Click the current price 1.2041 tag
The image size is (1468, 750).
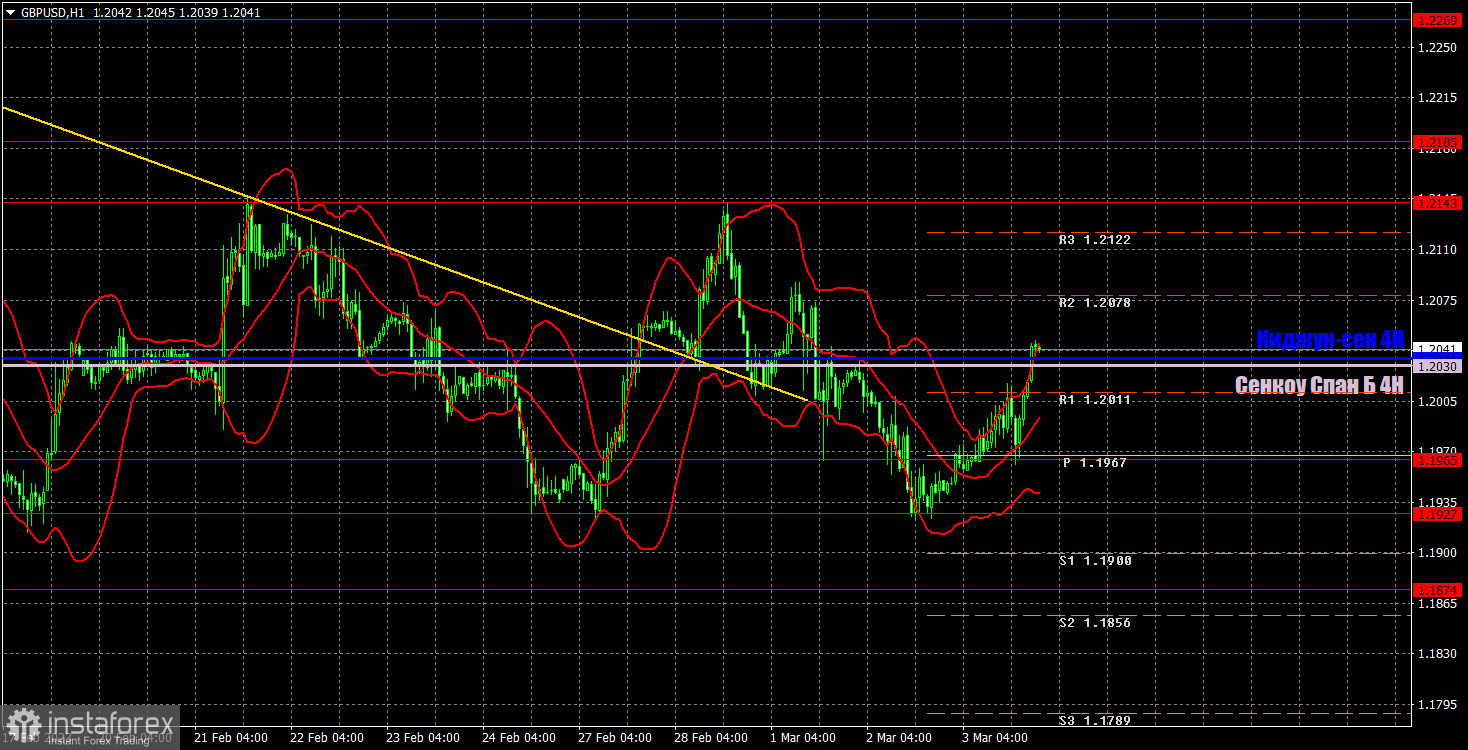click(x=1439, y=350)
